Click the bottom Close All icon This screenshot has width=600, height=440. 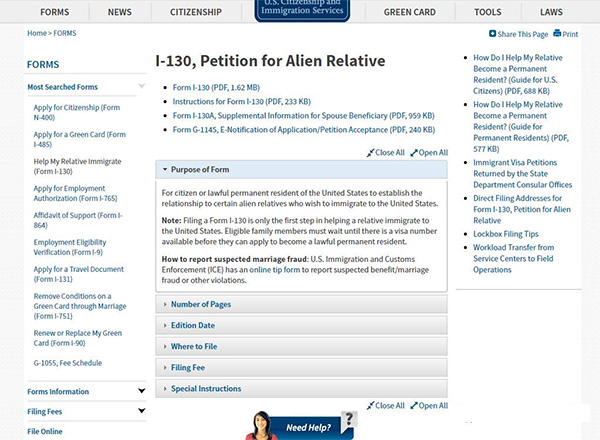371,406
